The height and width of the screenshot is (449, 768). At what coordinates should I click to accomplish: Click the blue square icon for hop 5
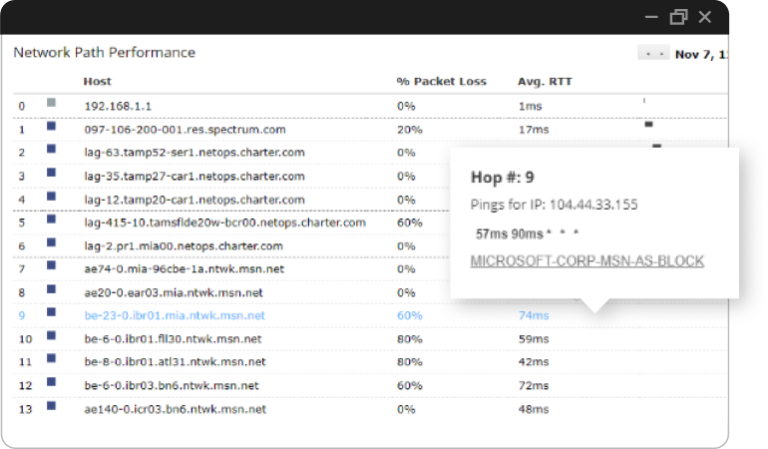(52, 220)
